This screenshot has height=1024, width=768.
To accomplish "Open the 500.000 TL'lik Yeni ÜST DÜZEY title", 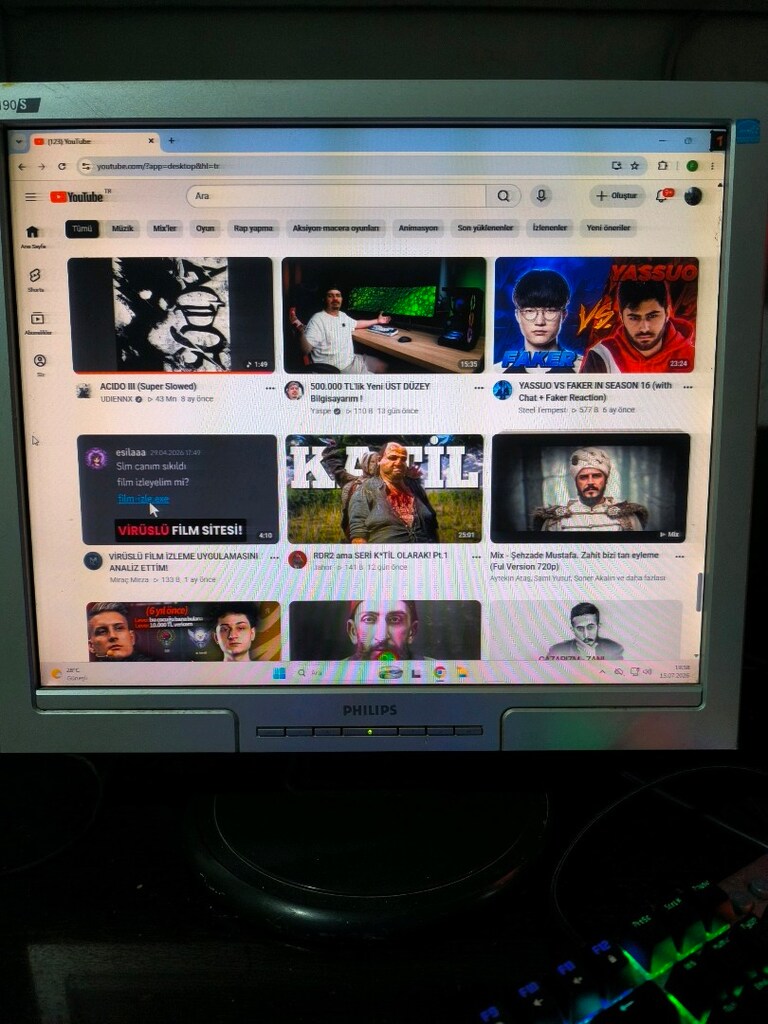I will (370, 392).
